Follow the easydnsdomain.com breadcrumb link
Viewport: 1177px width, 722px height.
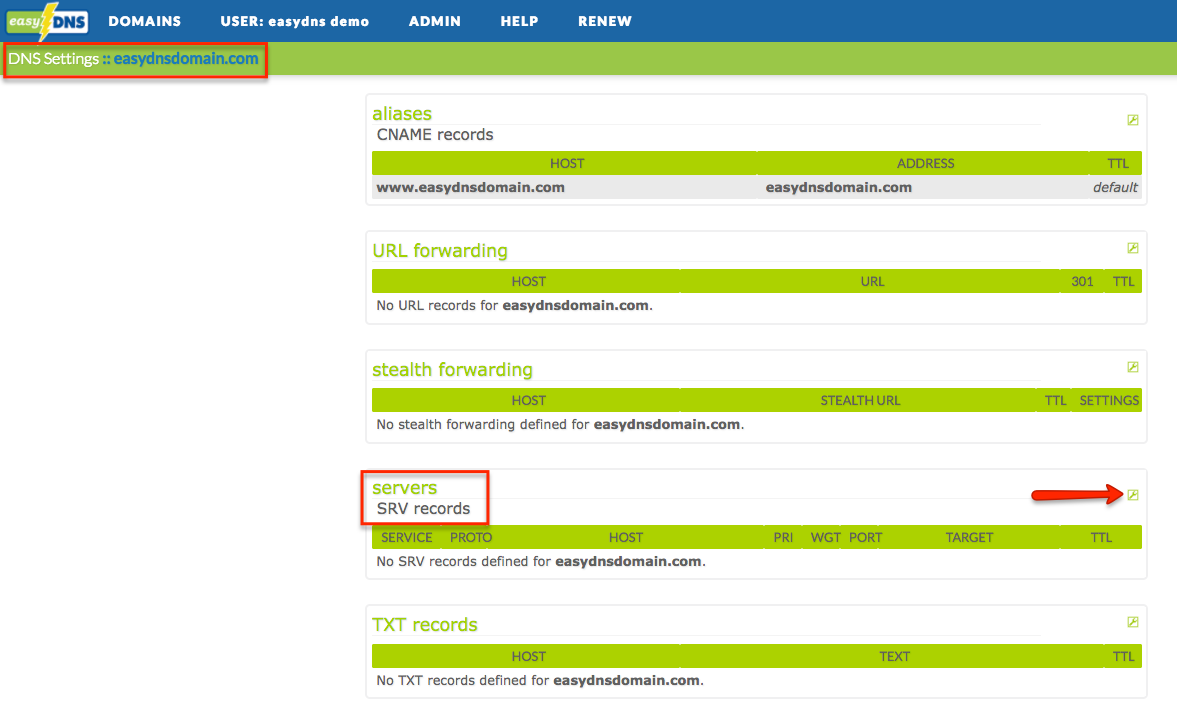[185, 59]
